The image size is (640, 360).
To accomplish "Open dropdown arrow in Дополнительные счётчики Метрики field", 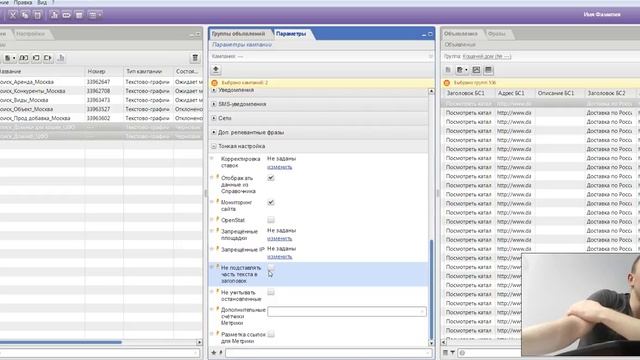I will tap(422, 312).
